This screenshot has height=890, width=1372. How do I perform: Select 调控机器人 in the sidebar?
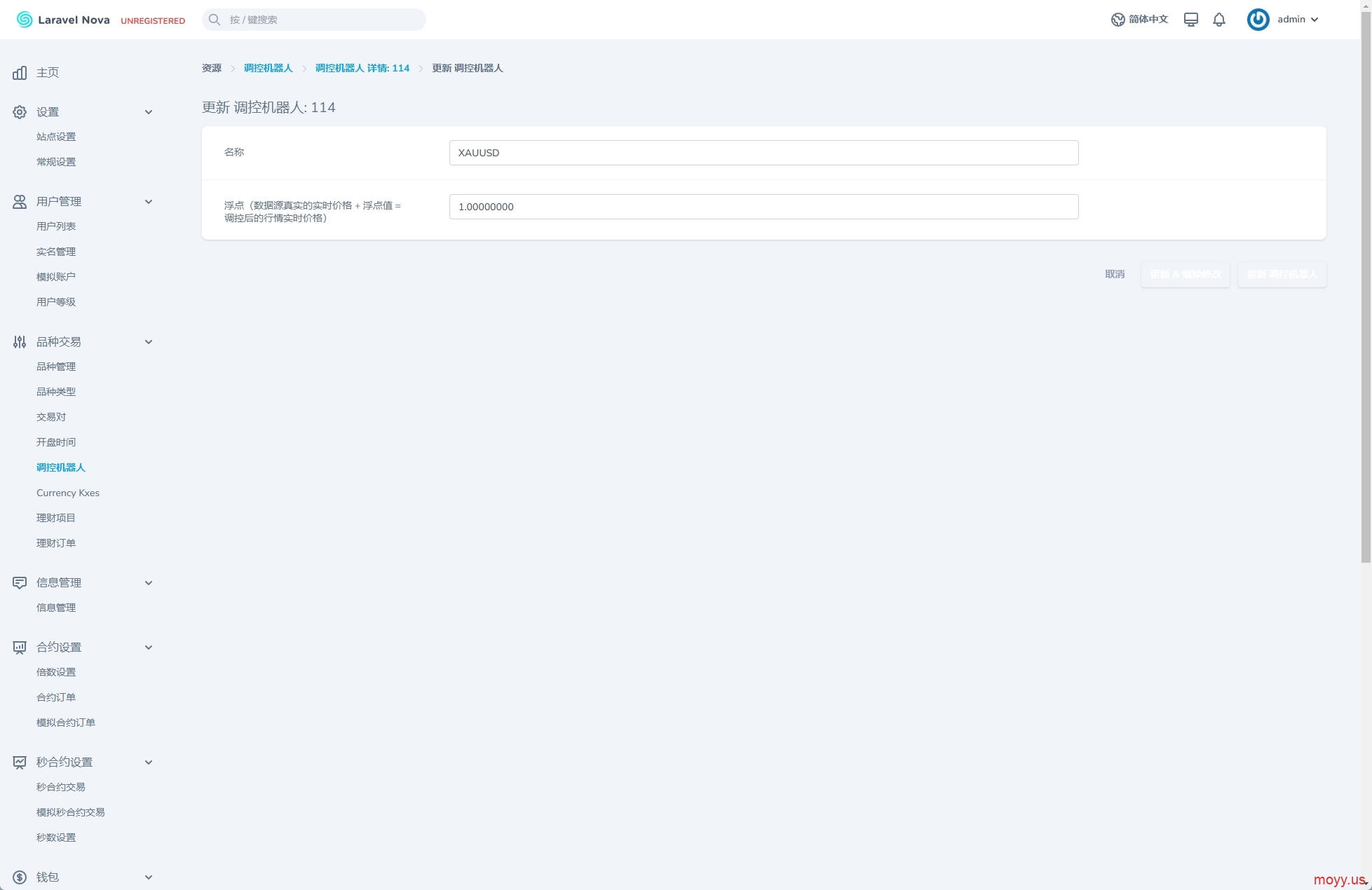pos(61,467)
